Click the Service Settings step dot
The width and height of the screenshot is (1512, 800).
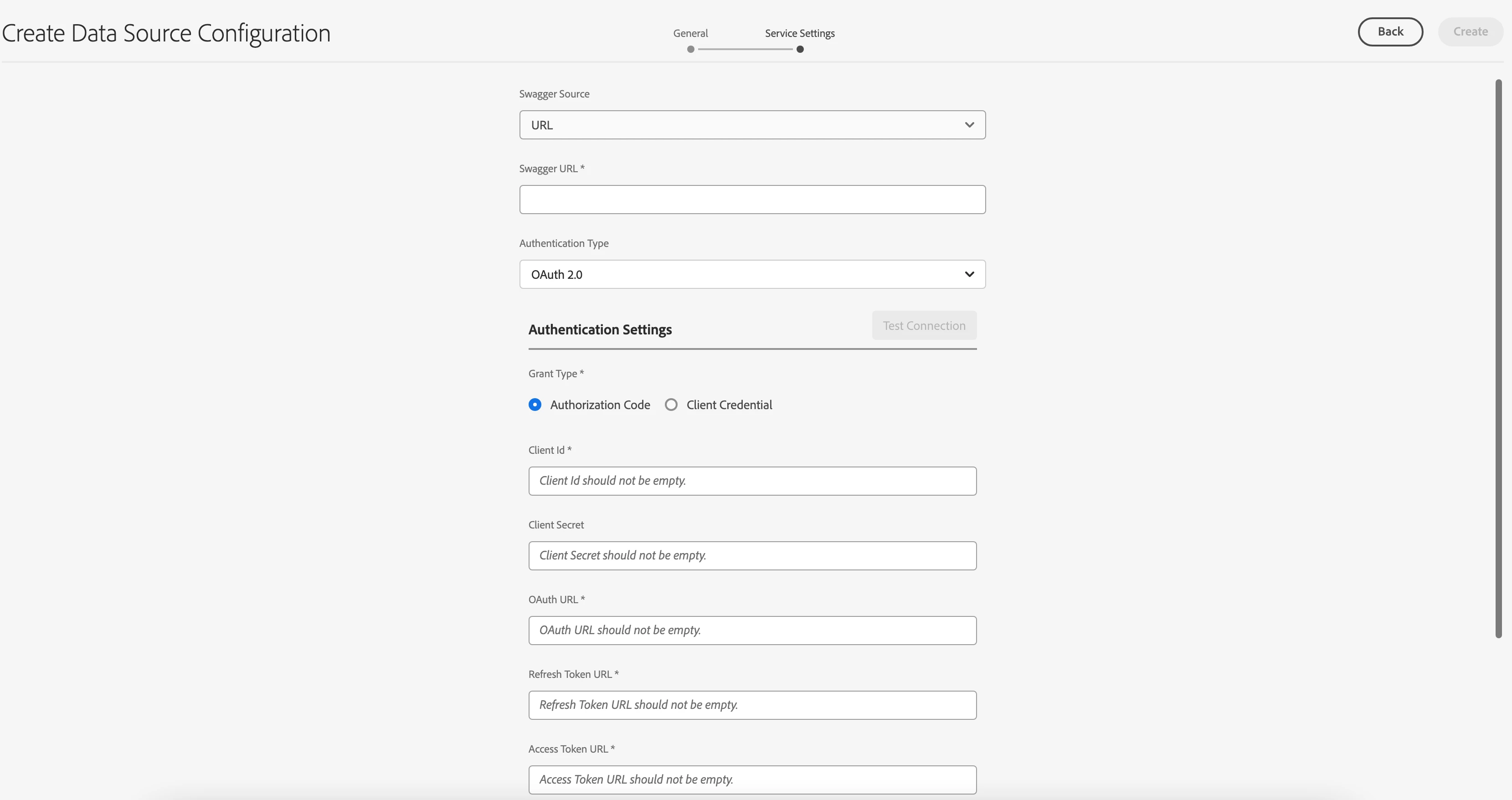[x=800, y=49]
